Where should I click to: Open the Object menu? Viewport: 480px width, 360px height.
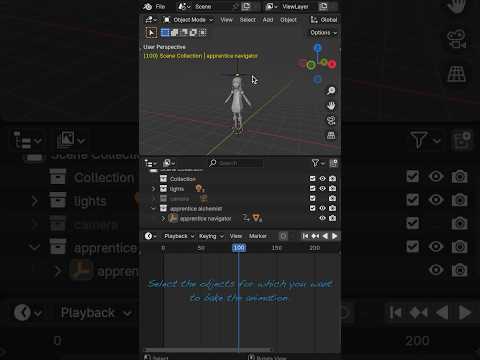tap(288, 20)
